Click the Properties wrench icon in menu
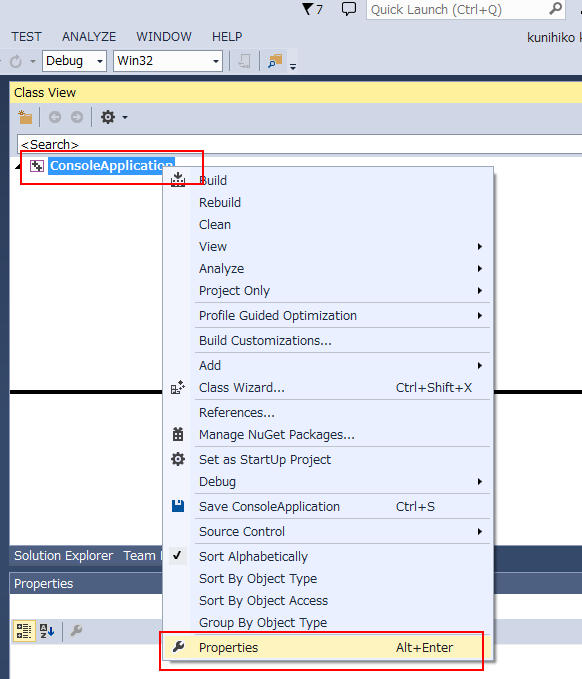The height and width of the screenshot is (679, 582). 178,647
